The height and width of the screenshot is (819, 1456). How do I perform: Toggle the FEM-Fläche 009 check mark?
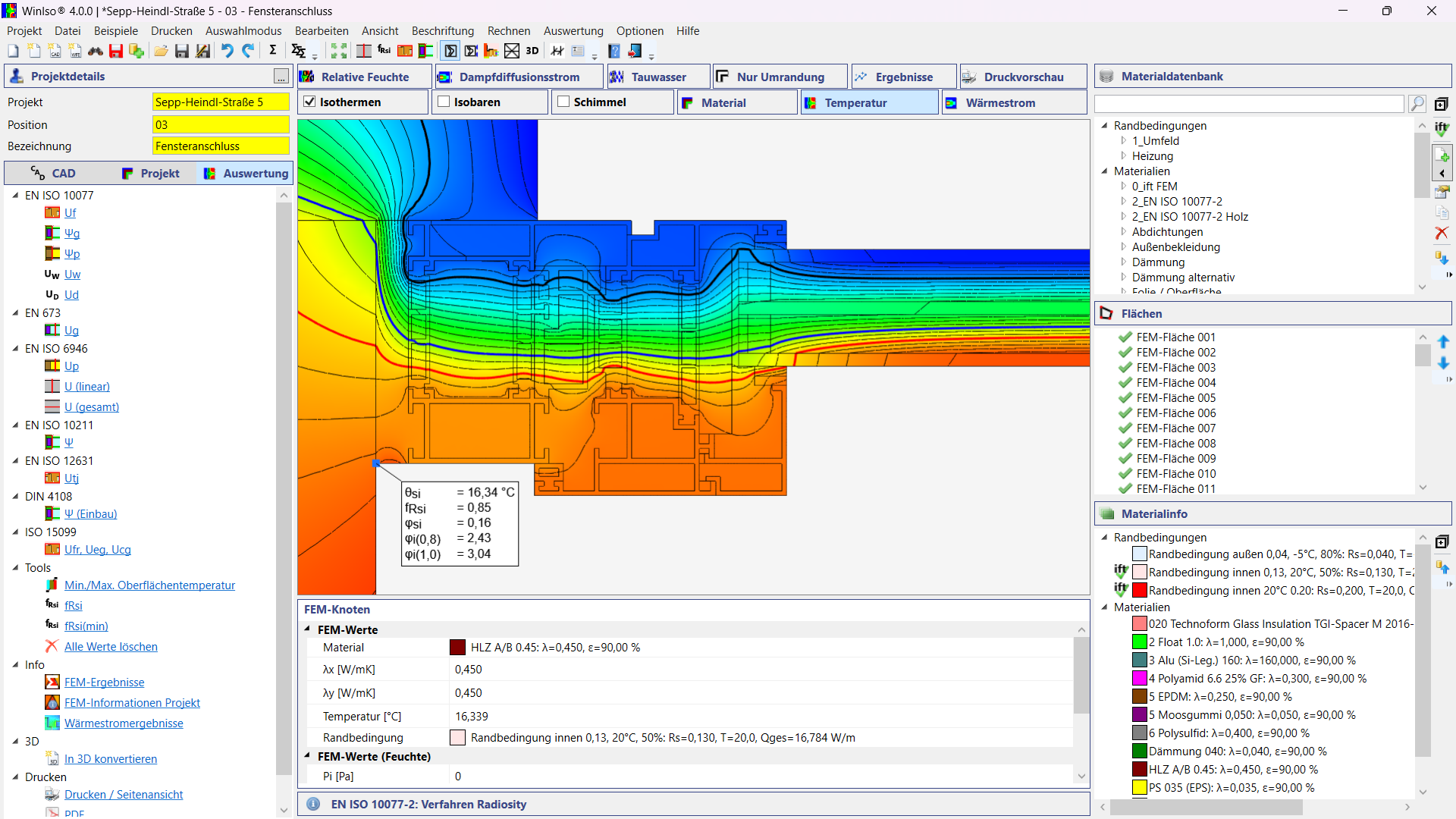tap(1125, 459)
